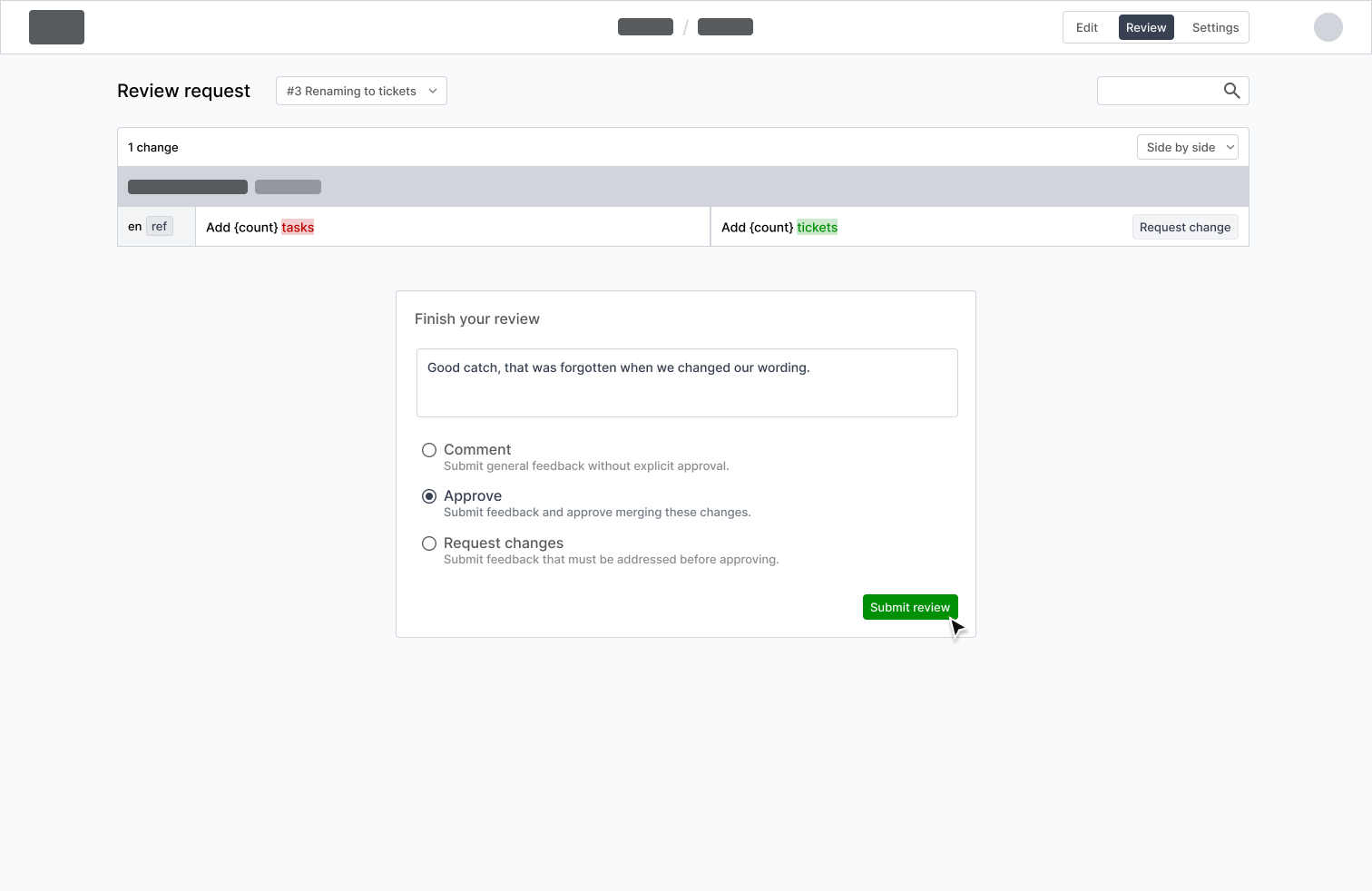Open the Settings tab
The height and width of the screenshot is (891, 1372).
1214,27
